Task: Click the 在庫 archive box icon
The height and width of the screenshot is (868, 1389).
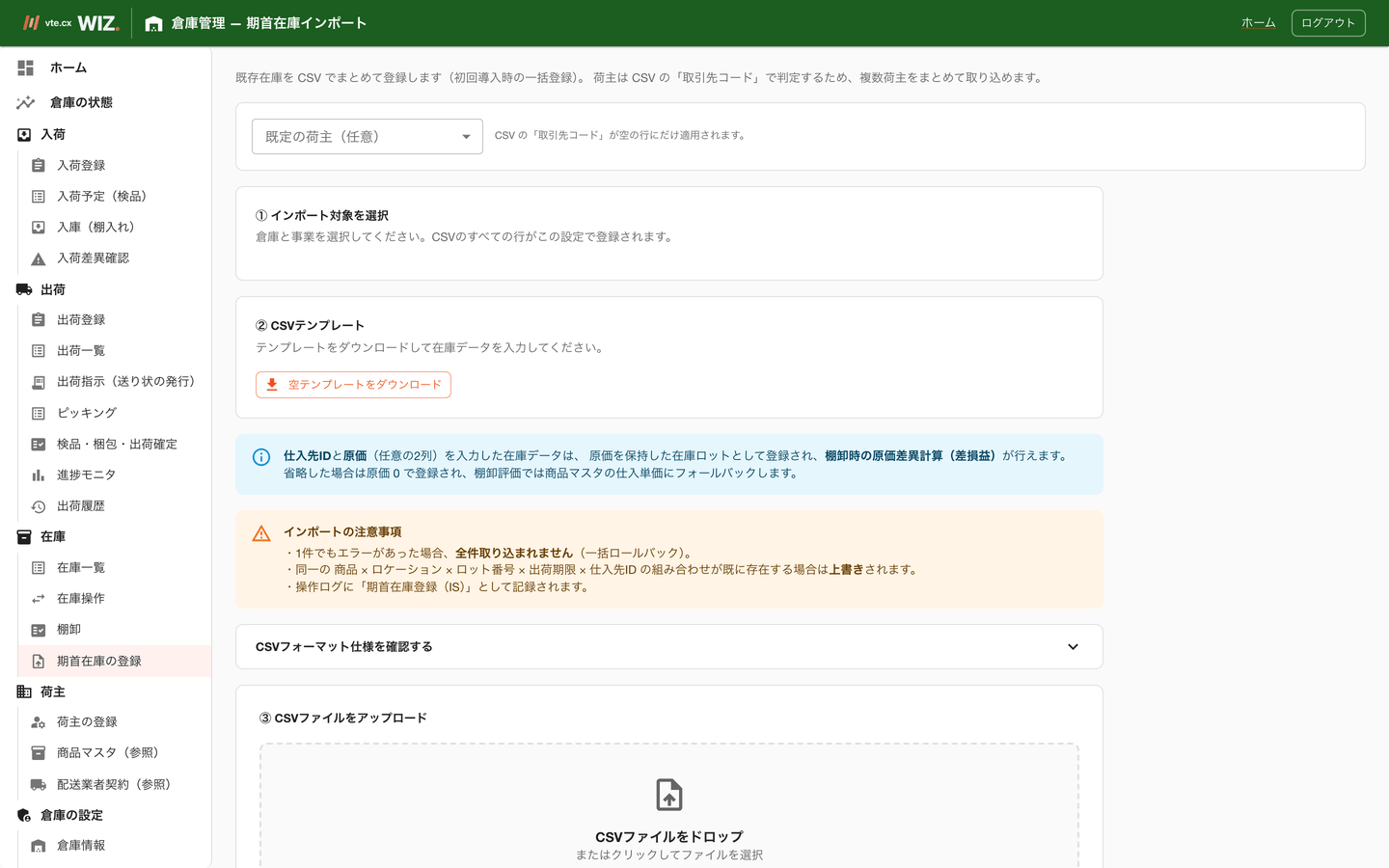Action: [x=24, y=537]
